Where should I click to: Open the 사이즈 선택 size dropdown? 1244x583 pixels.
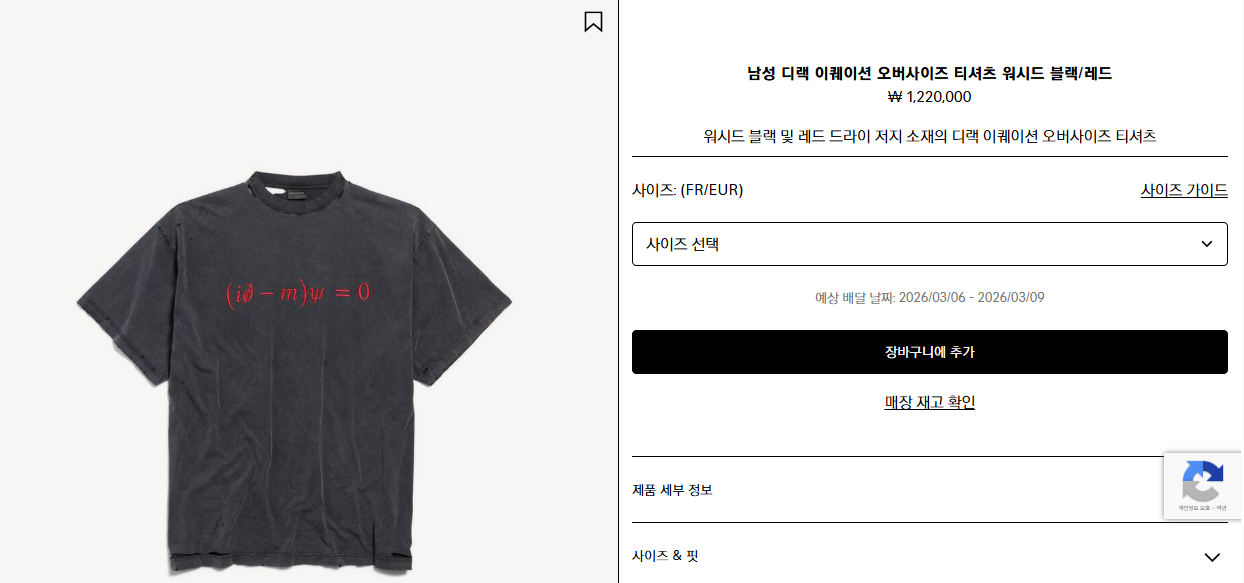[x=929, y=244]
